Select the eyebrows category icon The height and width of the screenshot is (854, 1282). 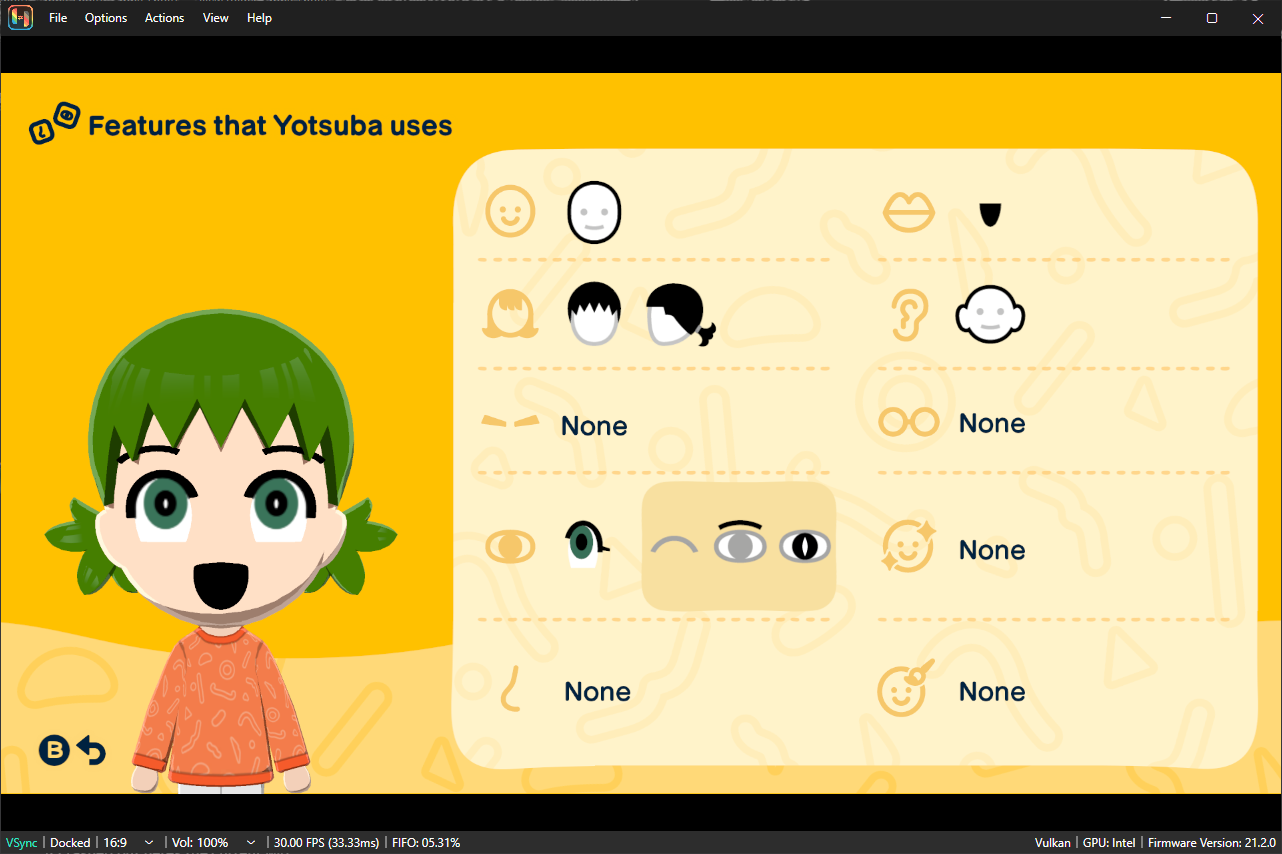pos(511,421)
